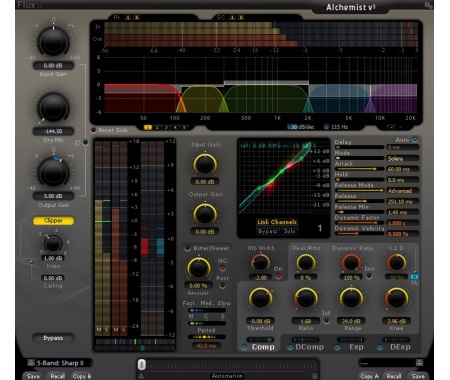Open the B slot preset selector arrows

419,363
